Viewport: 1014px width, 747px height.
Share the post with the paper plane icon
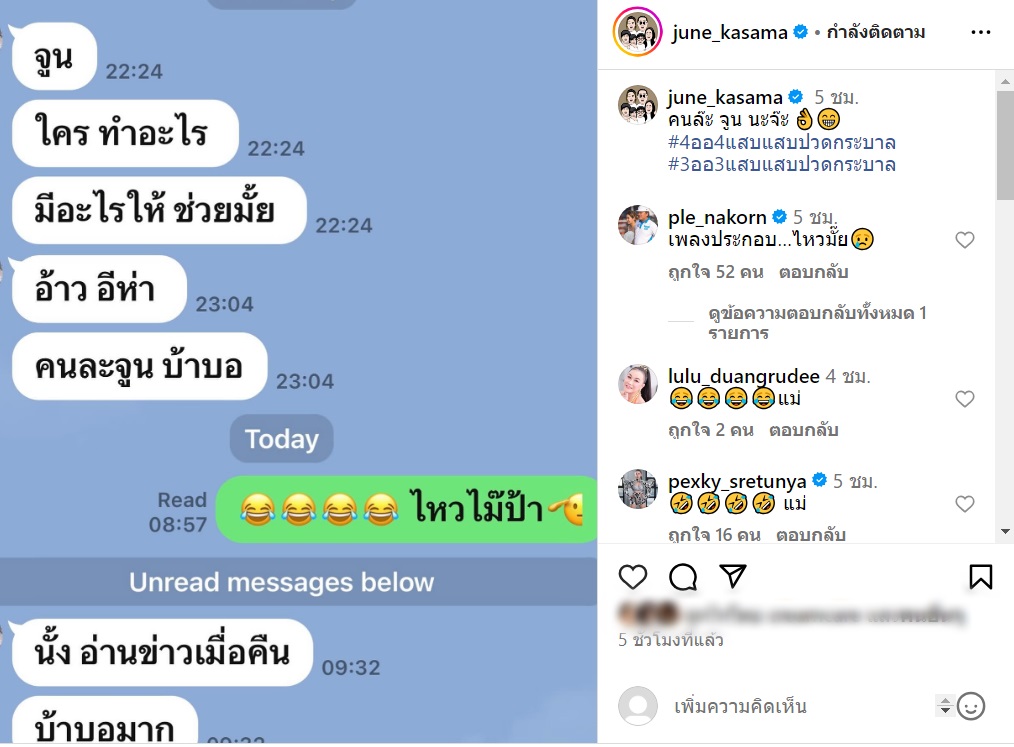(733, 576)
